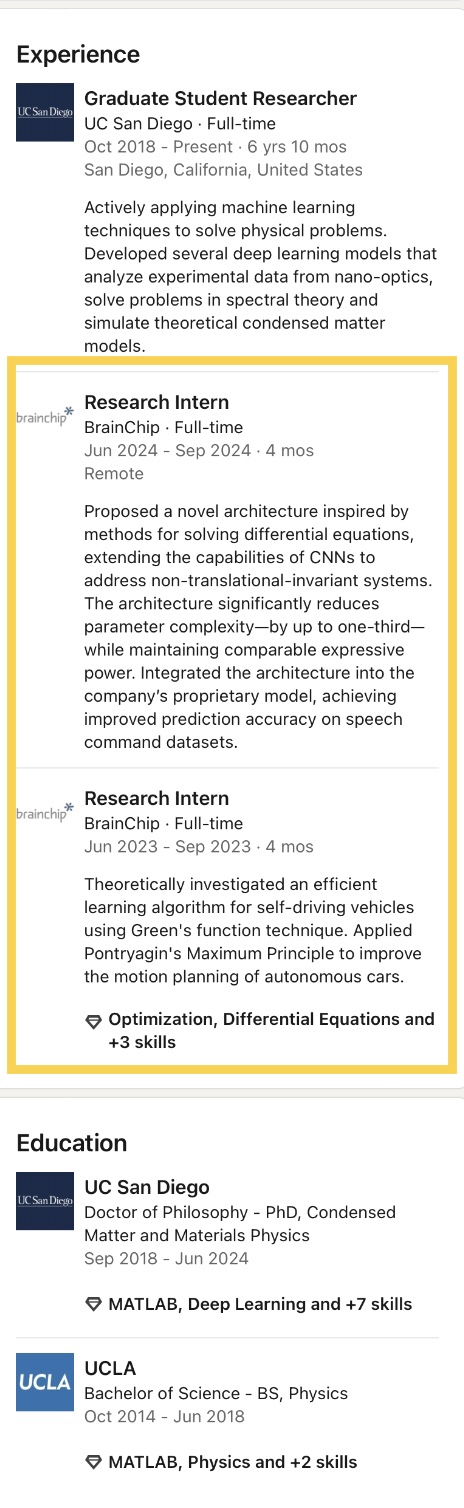464x1508 pixels.
Task: Open the Research Intern Jun 2023 title
Action: coord(157,799)
